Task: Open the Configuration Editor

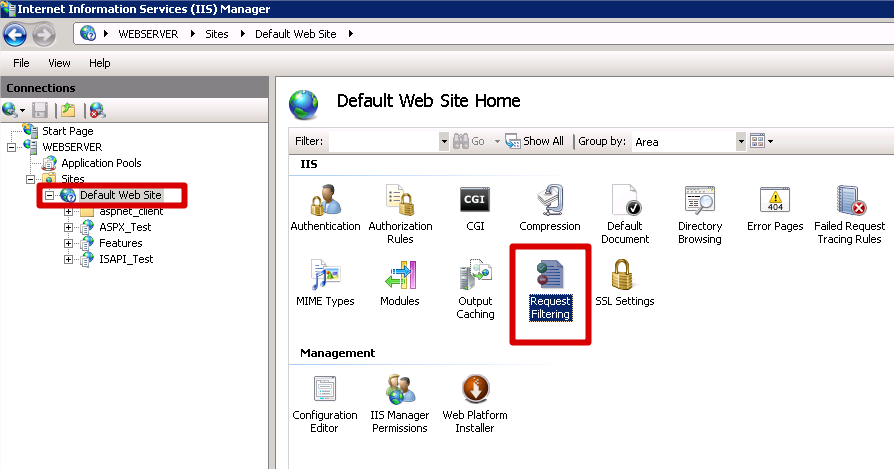Action: pos(325,404)
